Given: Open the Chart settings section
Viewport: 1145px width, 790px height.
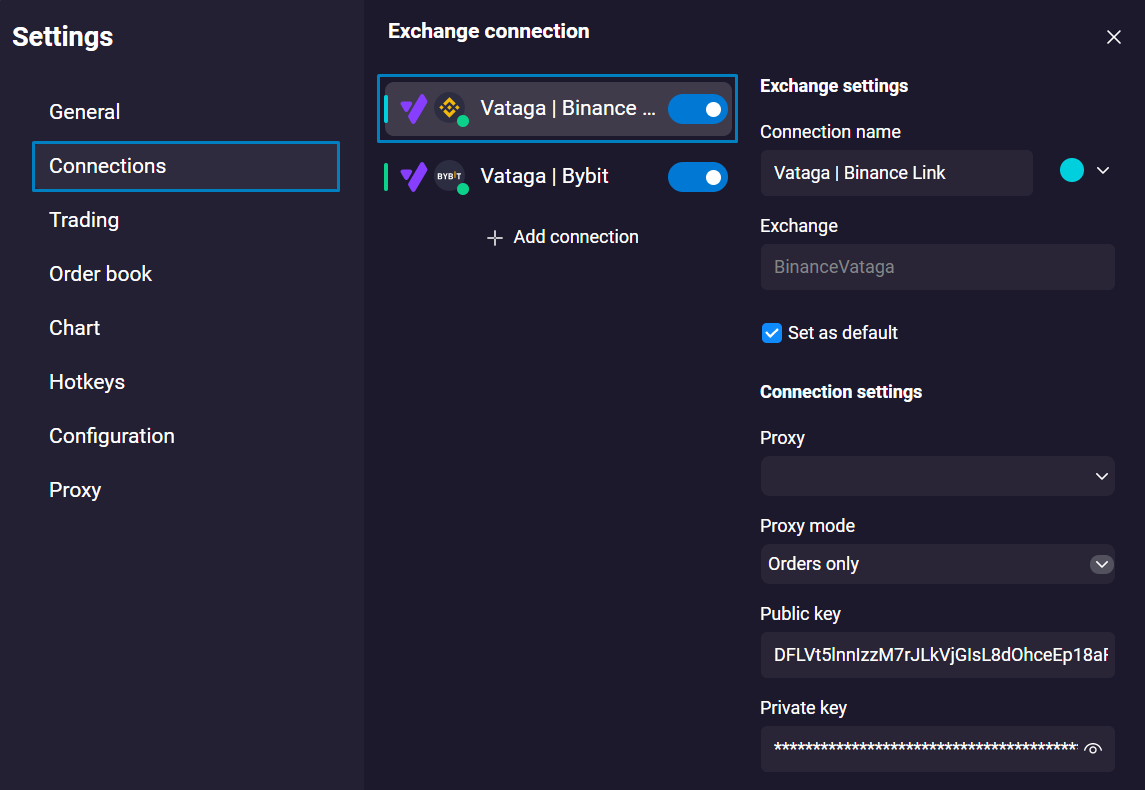Looking at the screenshot, I should [74, 328].
